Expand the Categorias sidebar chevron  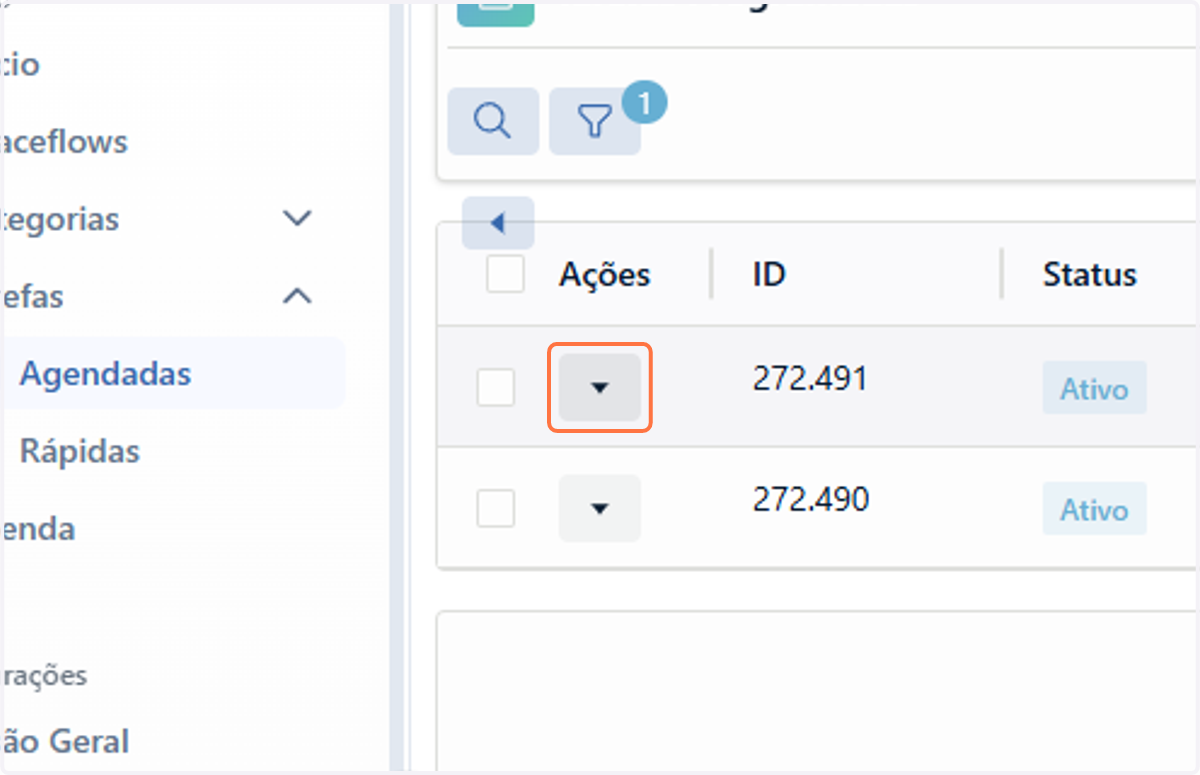tap(298, 218)
